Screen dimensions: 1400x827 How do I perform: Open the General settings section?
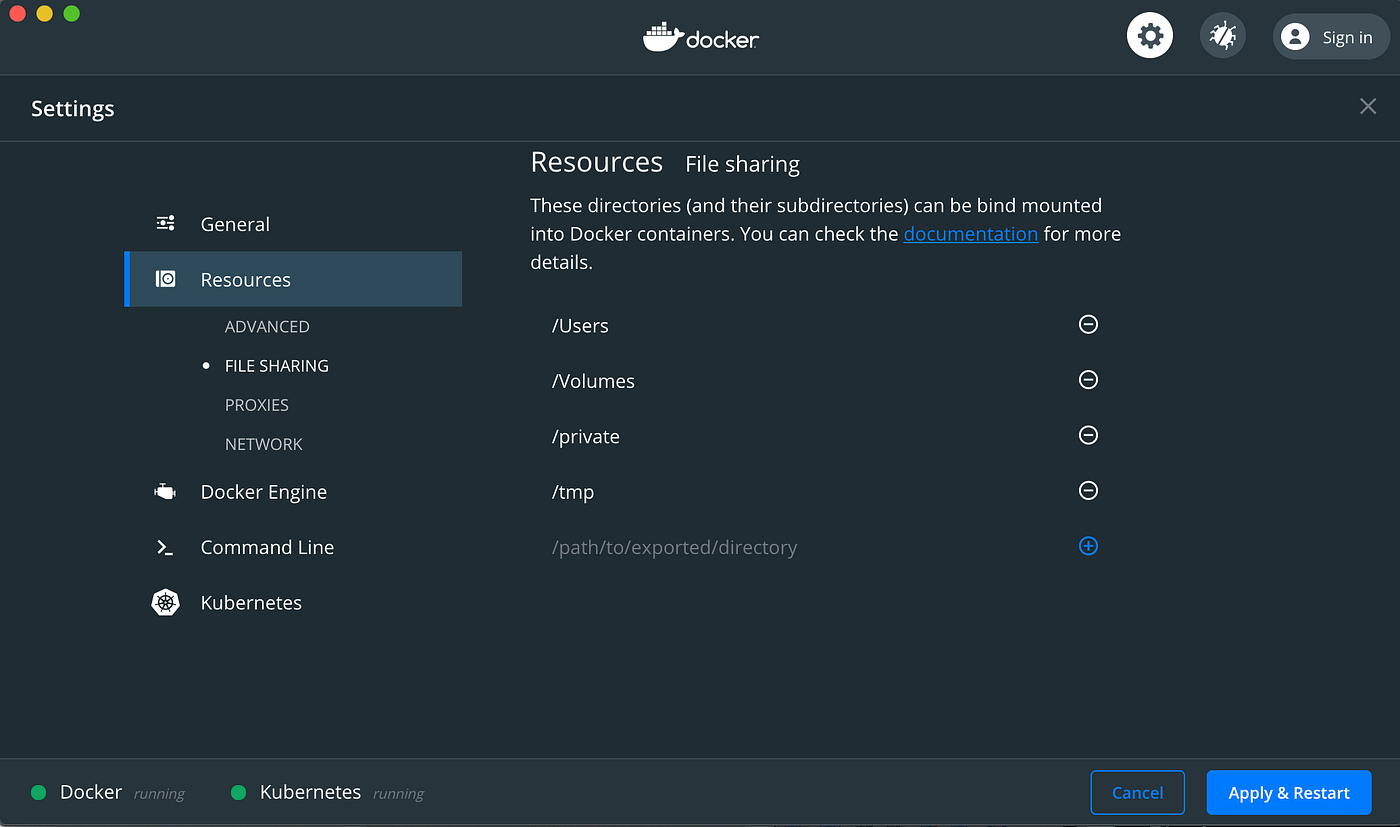click(293, 224)
